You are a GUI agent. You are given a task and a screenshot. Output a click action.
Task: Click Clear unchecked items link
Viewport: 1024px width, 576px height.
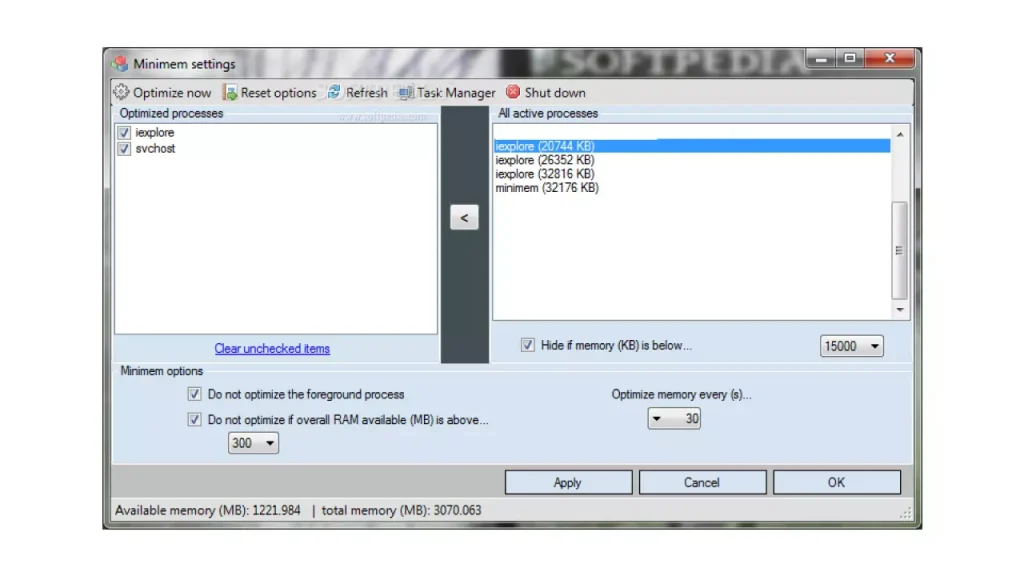(272, 349)
